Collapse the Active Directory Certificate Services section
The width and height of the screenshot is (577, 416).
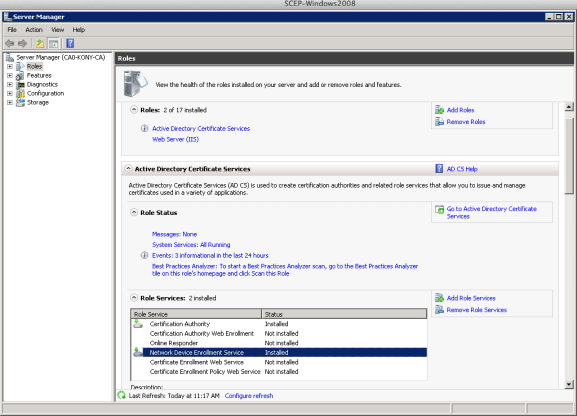(128, 169)
